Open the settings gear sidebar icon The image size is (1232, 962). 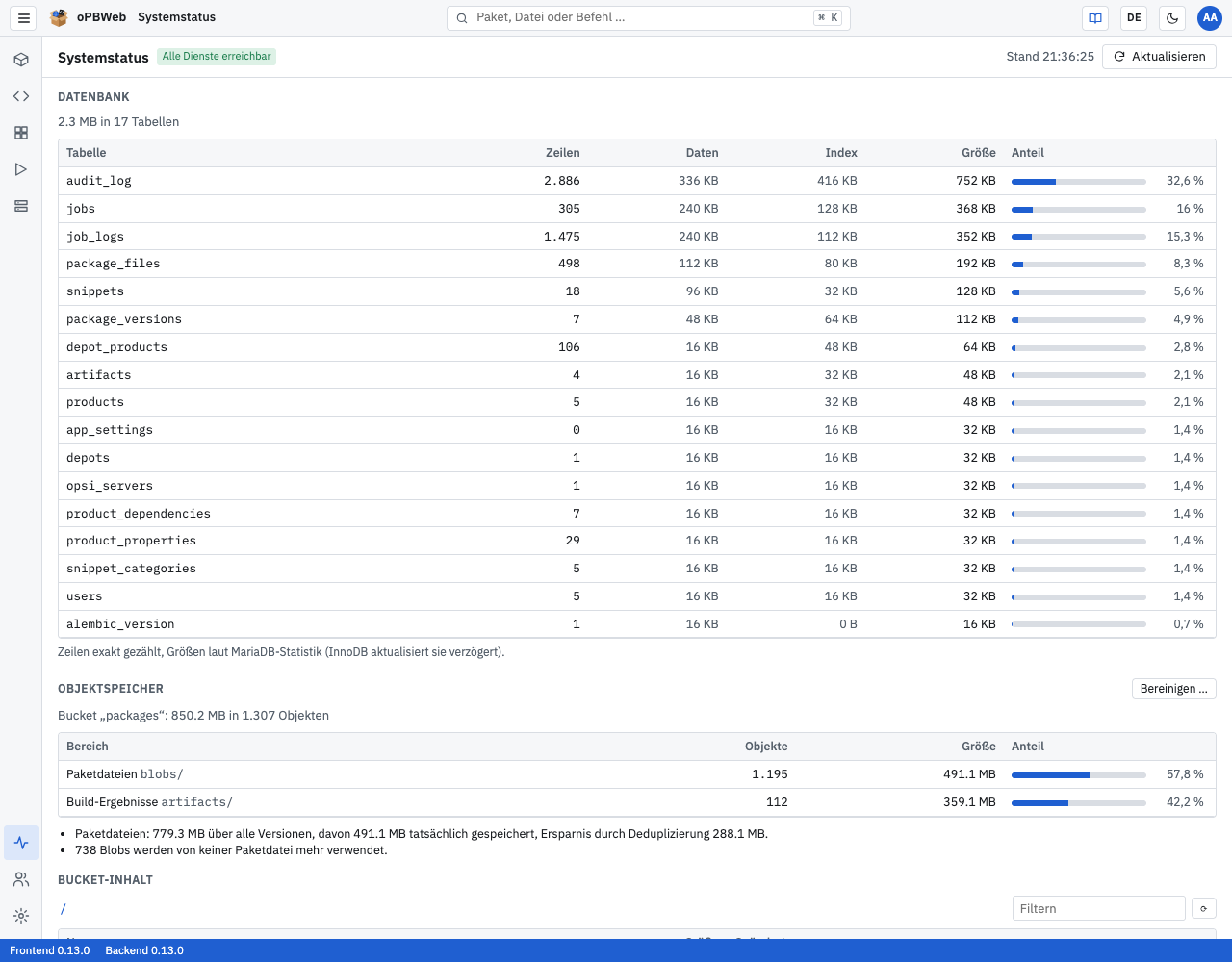(21, 916)
